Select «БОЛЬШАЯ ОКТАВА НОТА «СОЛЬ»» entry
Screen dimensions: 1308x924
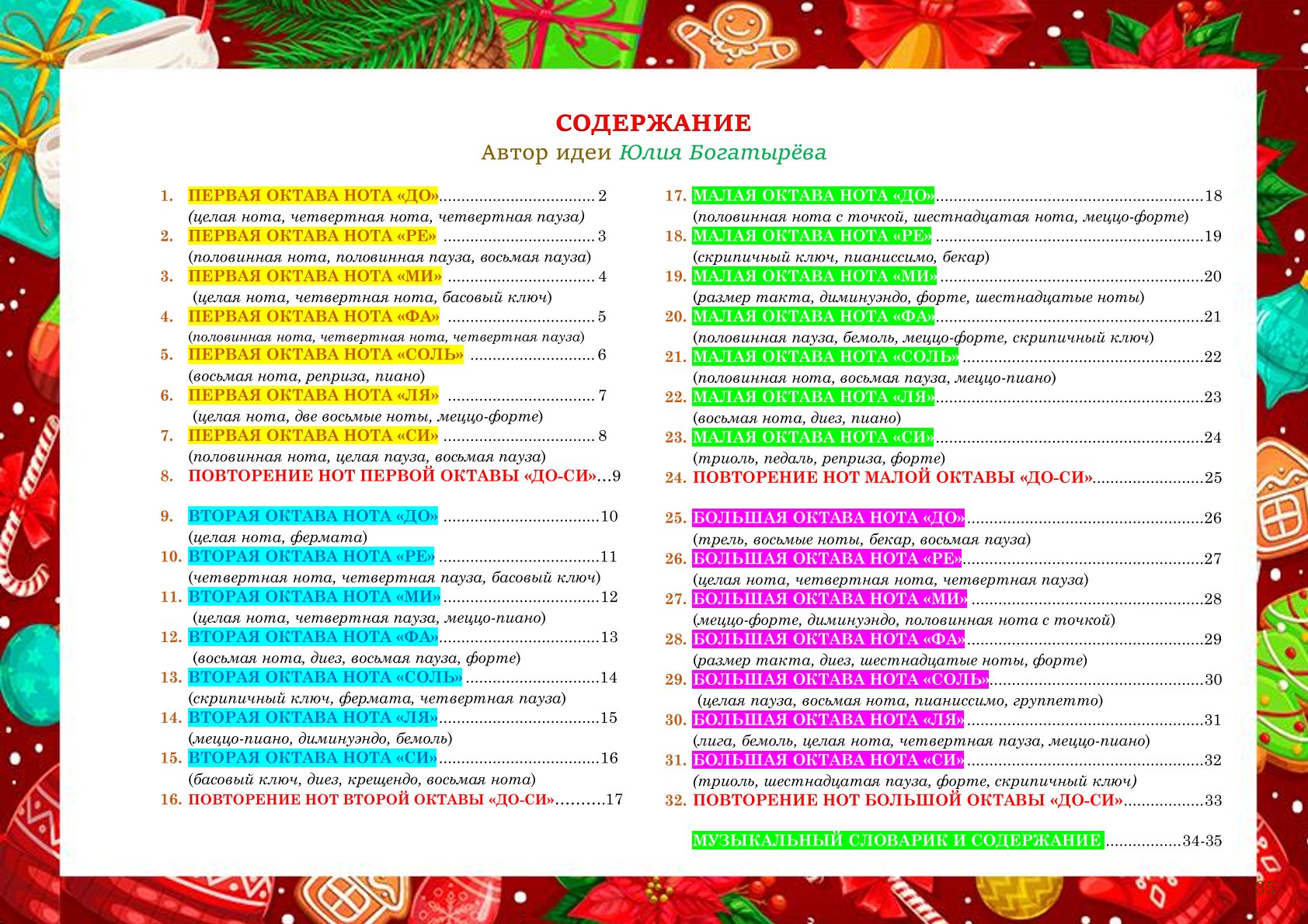(840, 679)
